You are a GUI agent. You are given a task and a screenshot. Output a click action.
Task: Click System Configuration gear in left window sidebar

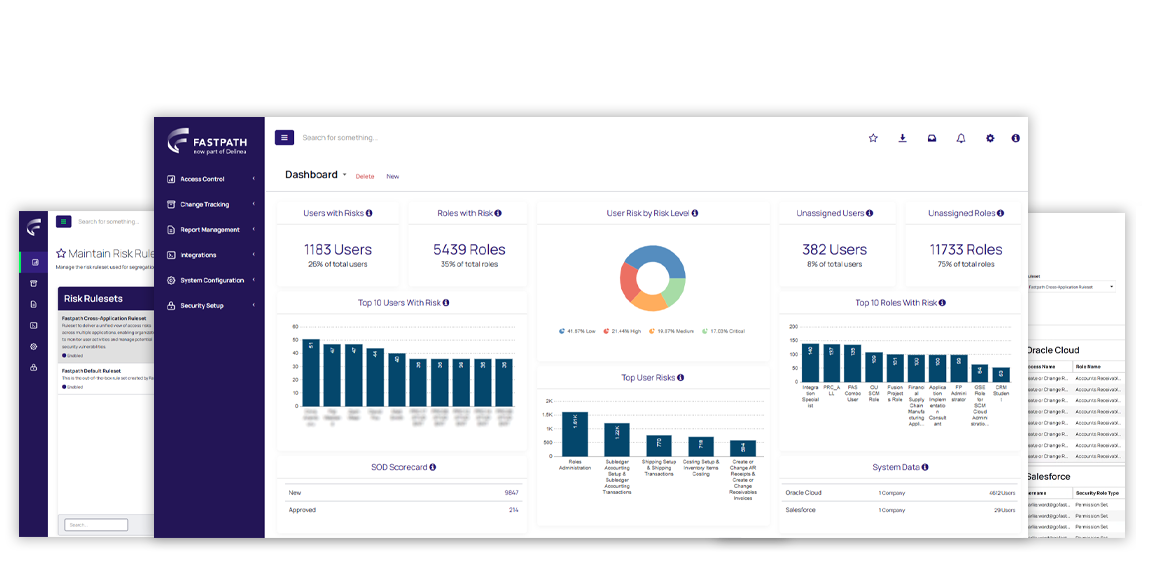click(34, 347)
